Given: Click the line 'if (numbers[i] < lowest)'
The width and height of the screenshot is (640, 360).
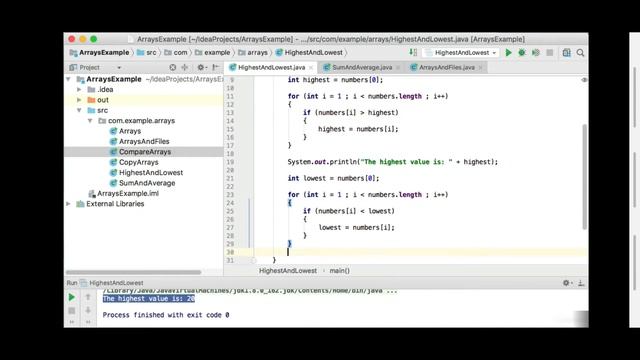Looking at the screenshot, I should point(349,211).
